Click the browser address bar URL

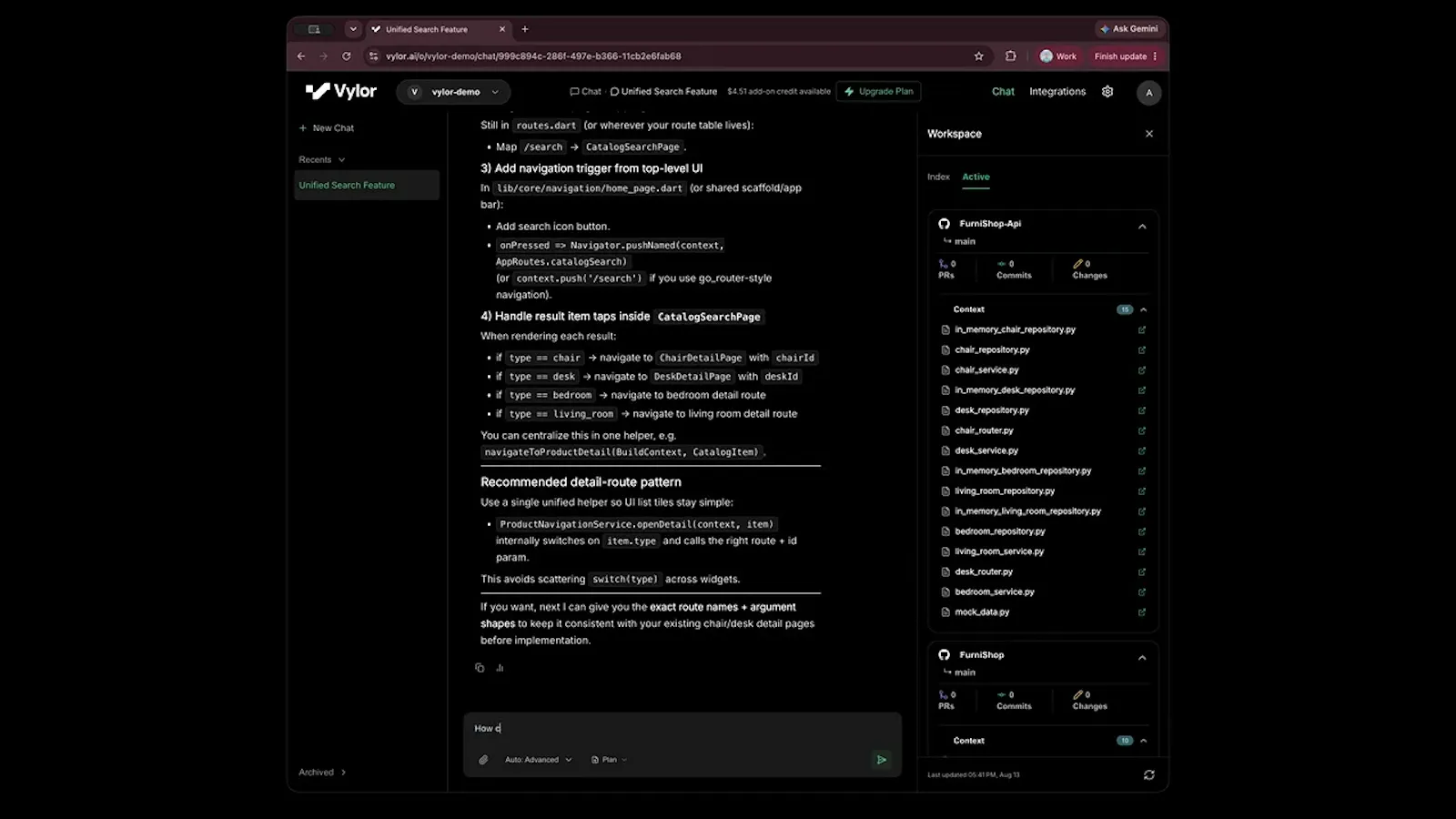(533, 56)
